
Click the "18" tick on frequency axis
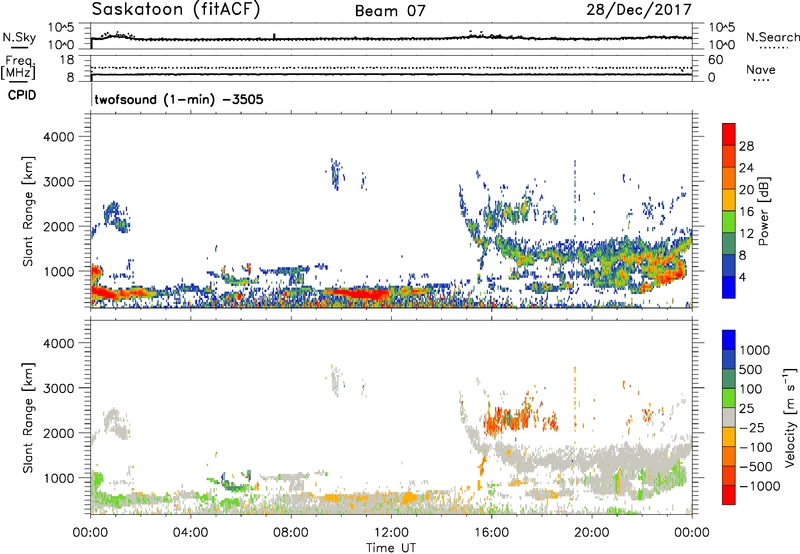point(67,60)
